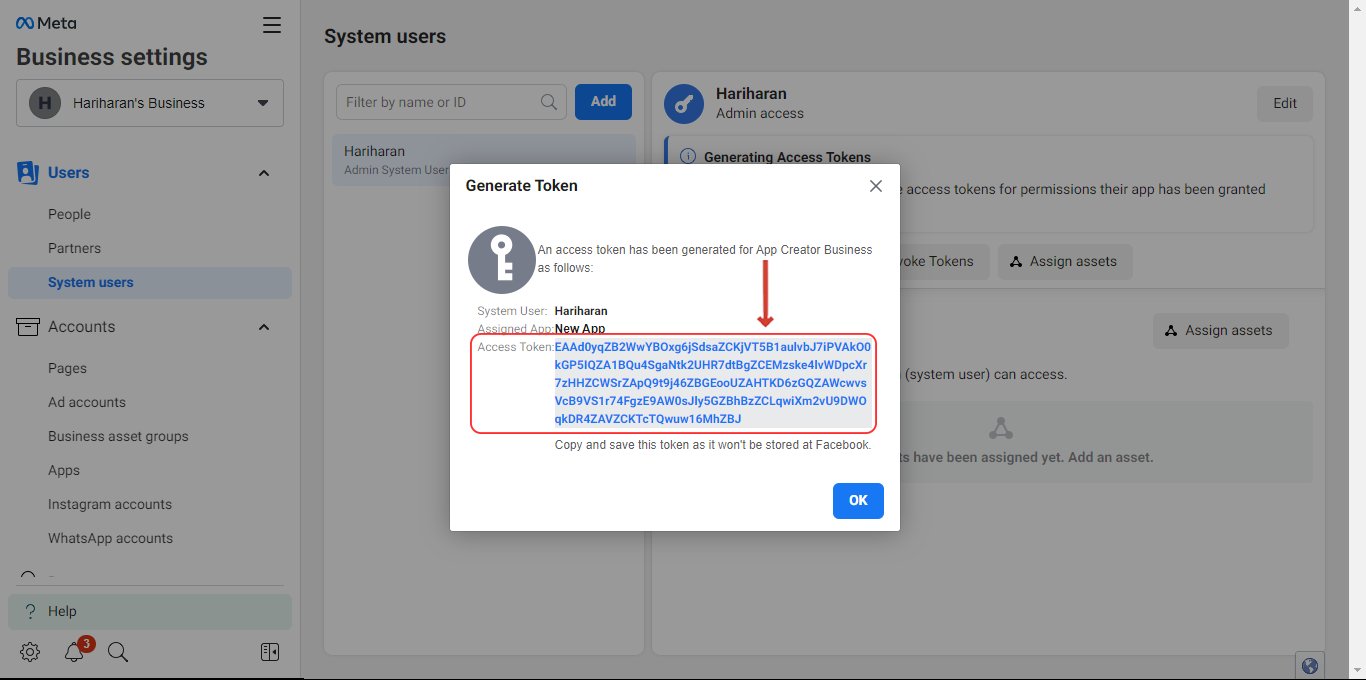Open Ad accounts in sidebar
The image size is (1366, 680).
coord(87,402)
